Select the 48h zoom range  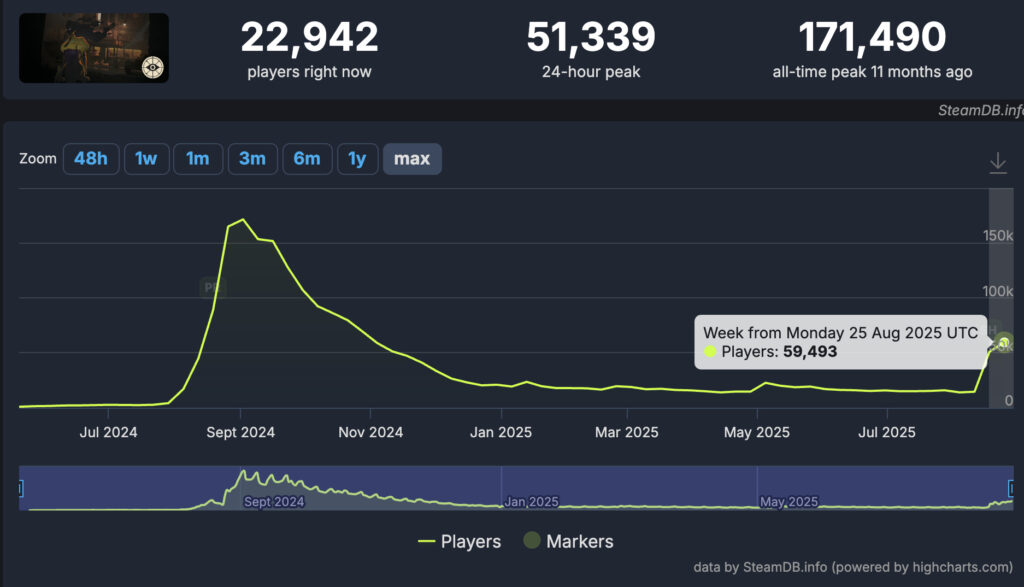click(x=91, y=158)
